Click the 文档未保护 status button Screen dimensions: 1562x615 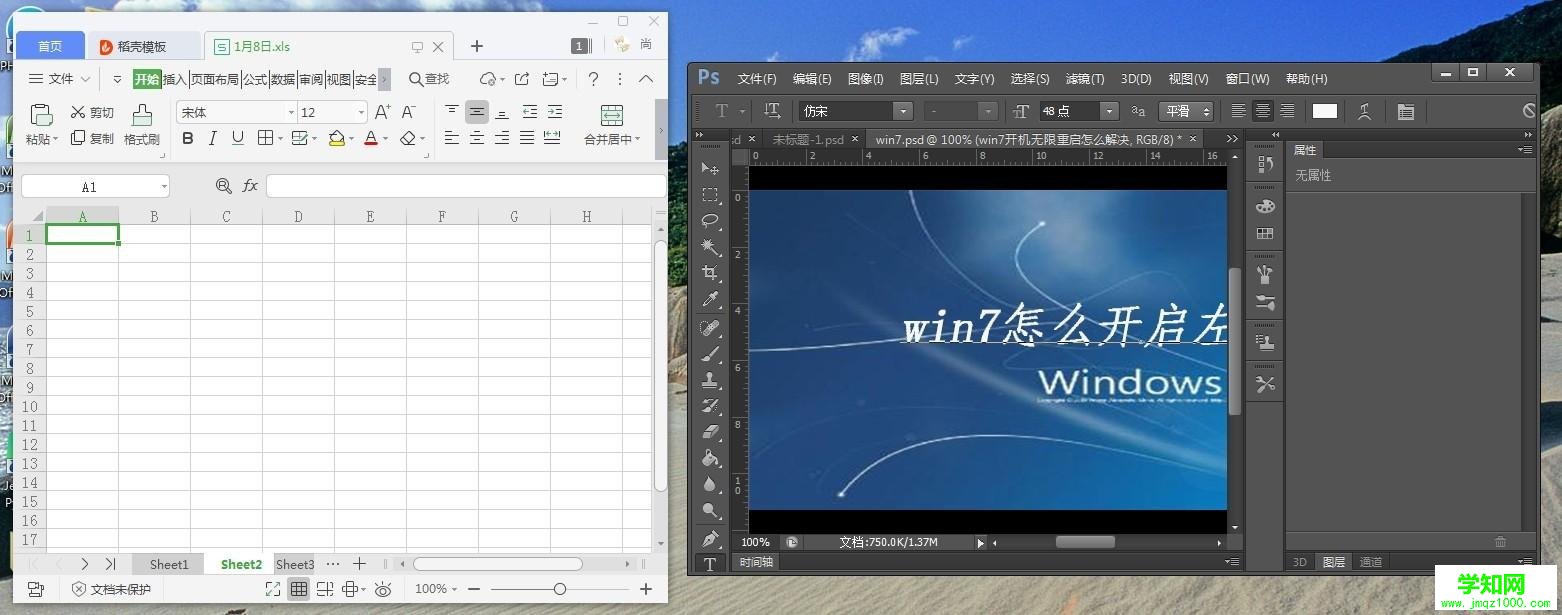[x=111, y=589]
